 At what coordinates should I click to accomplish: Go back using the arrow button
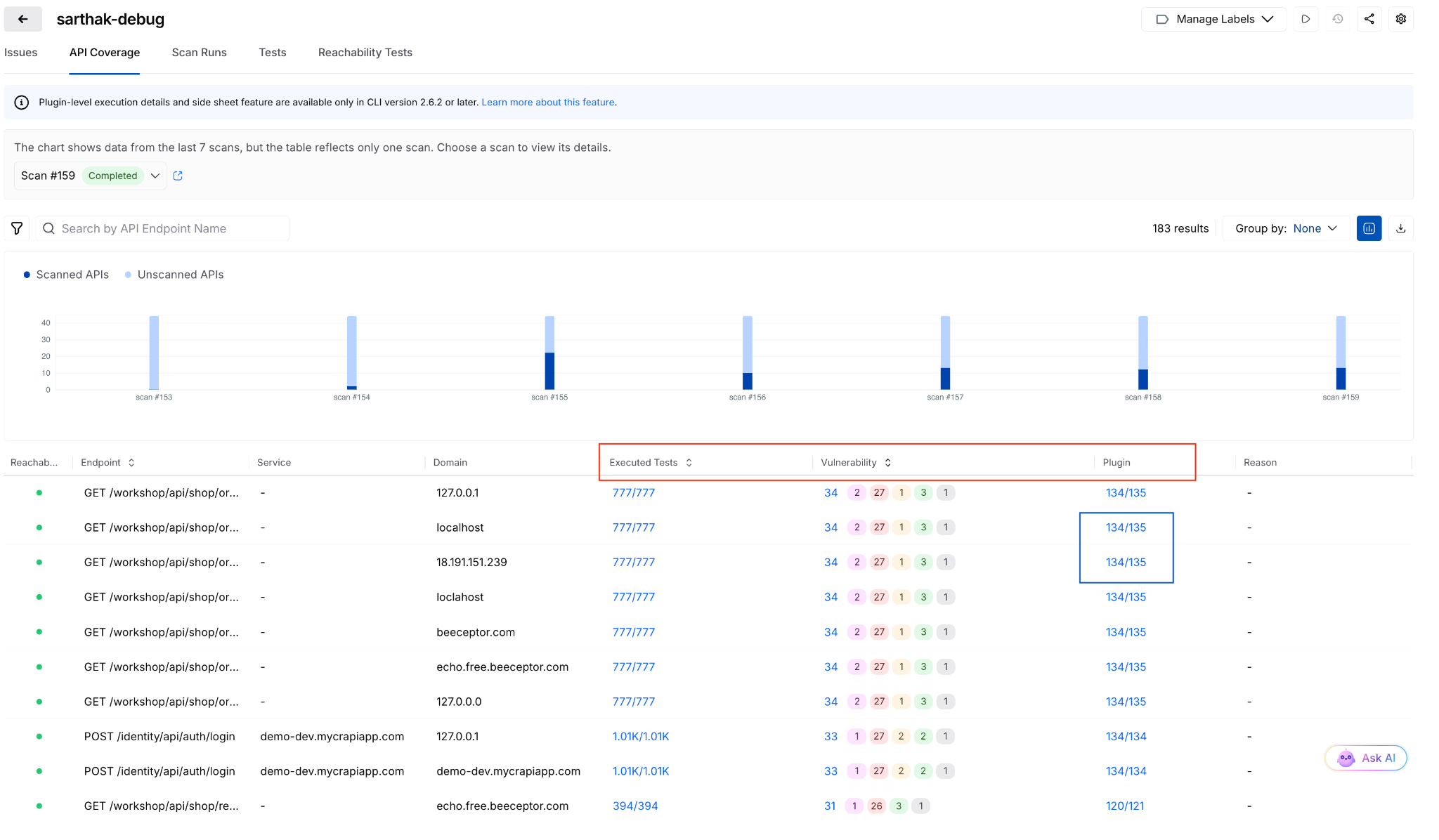23,19
